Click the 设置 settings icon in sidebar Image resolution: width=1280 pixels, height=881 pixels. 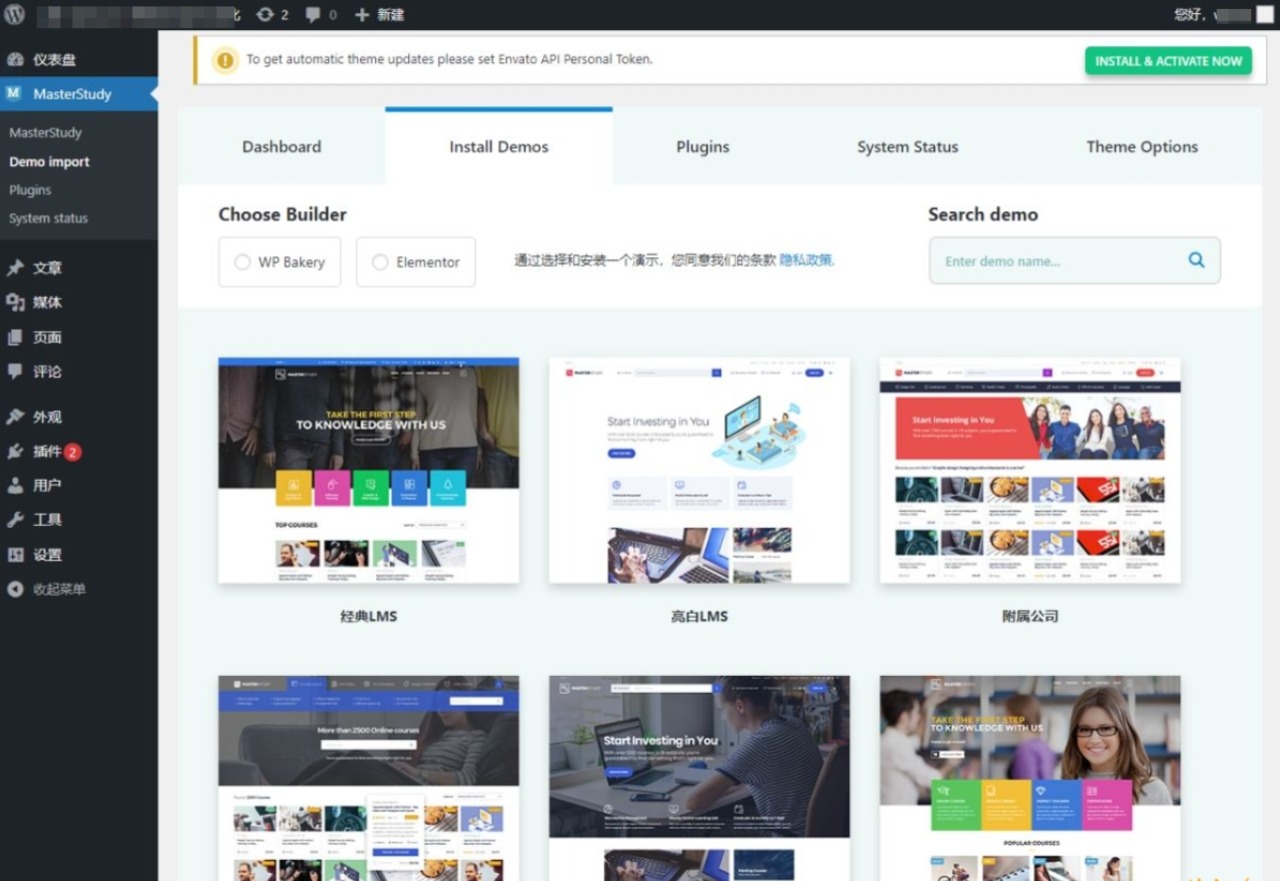pyautogui.click(x=15, y=554)
